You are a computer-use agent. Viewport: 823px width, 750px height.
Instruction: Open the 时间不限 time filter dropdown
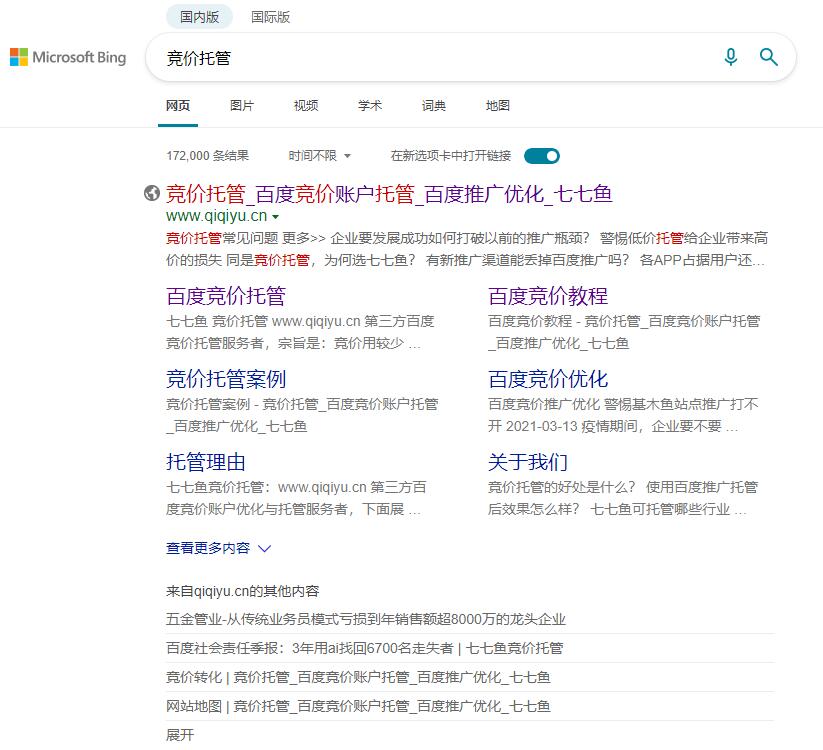[x=319, y=156]
